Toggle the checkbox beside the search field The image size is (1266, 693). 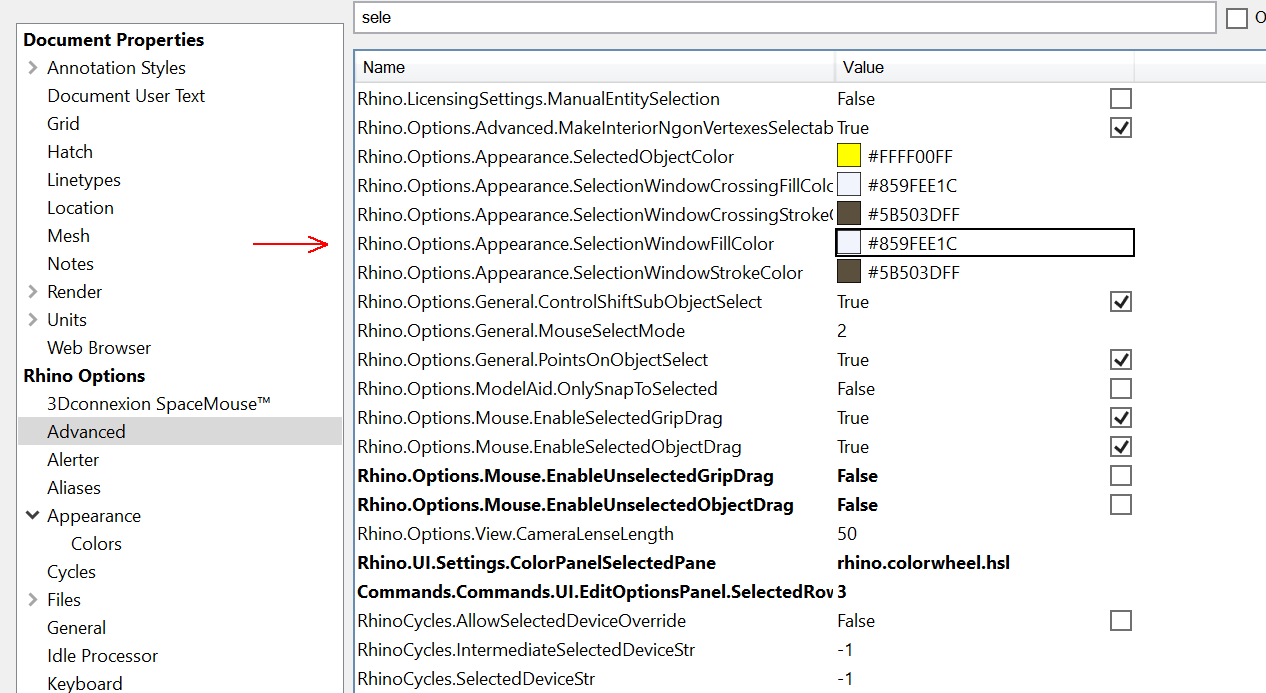(1237, 18)
